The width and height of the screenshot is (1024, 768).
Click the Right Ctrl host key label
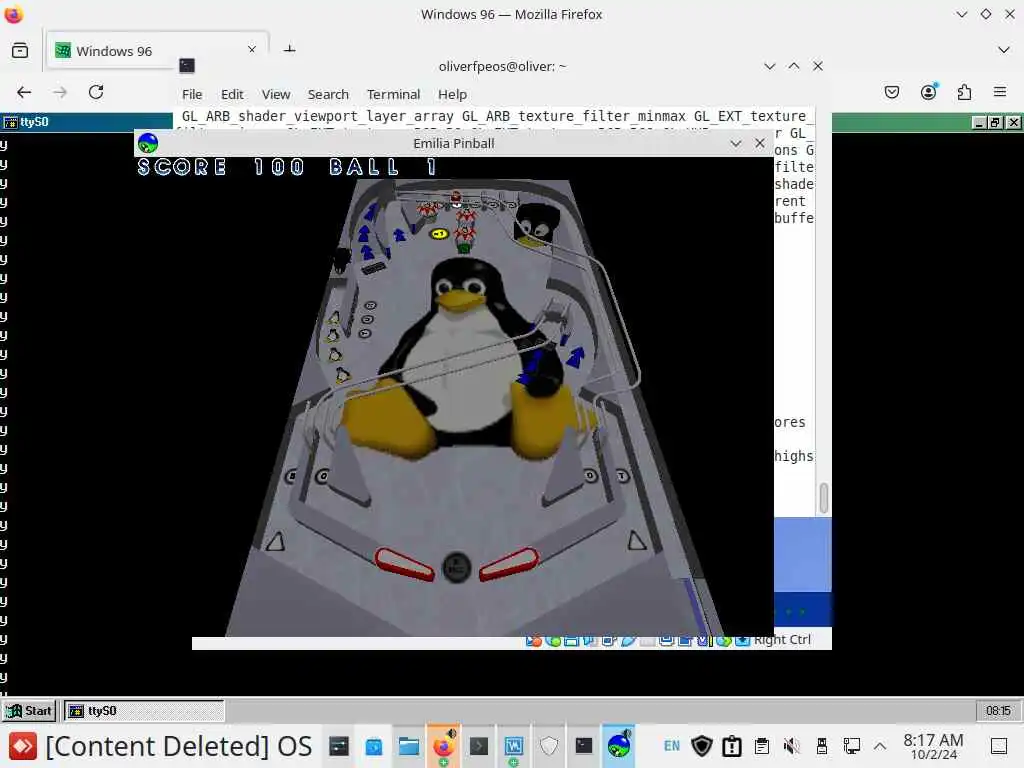[782, 640]
